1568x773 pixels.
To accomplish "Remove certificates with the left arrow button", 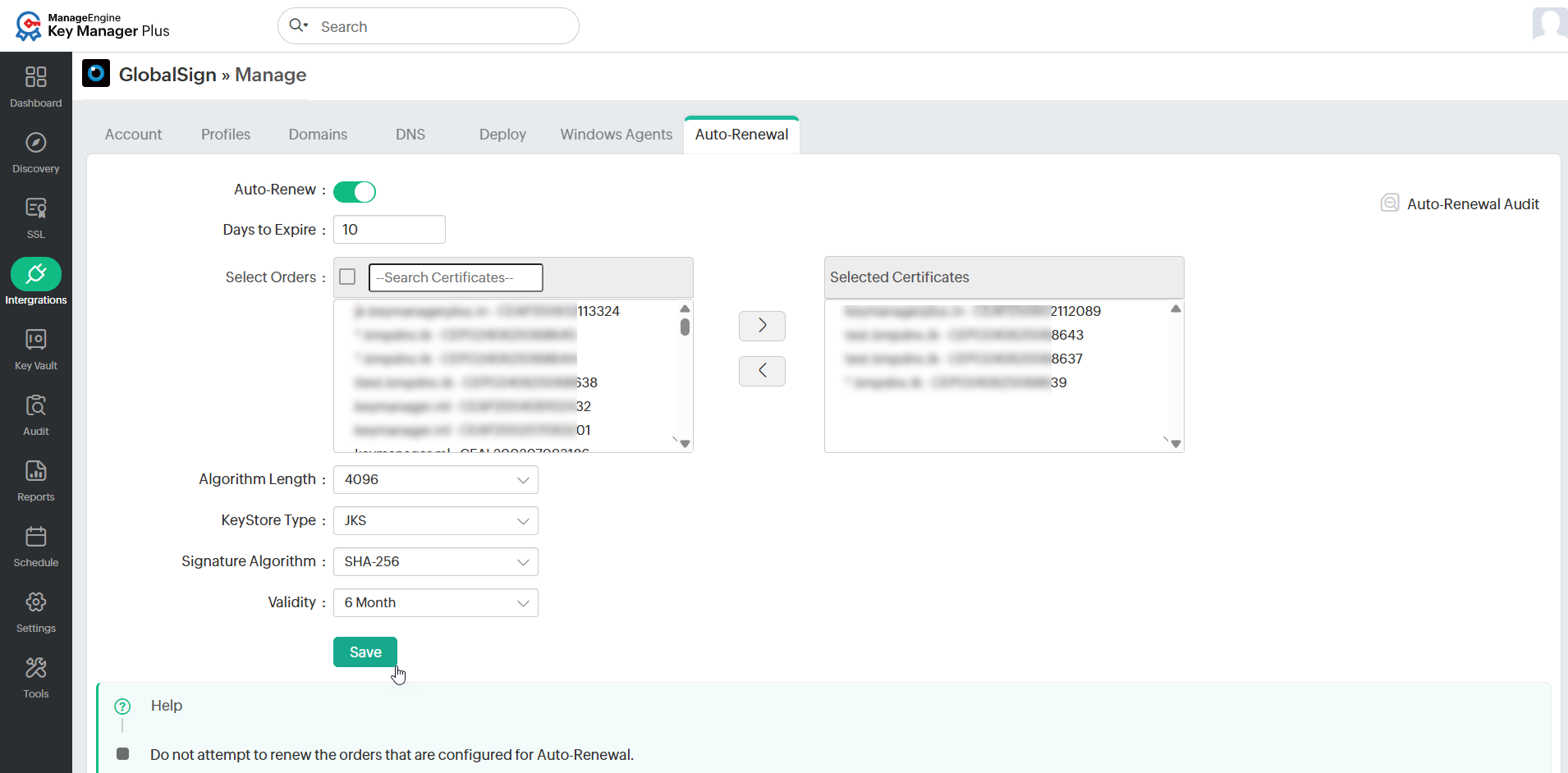I will coord(762,371).
